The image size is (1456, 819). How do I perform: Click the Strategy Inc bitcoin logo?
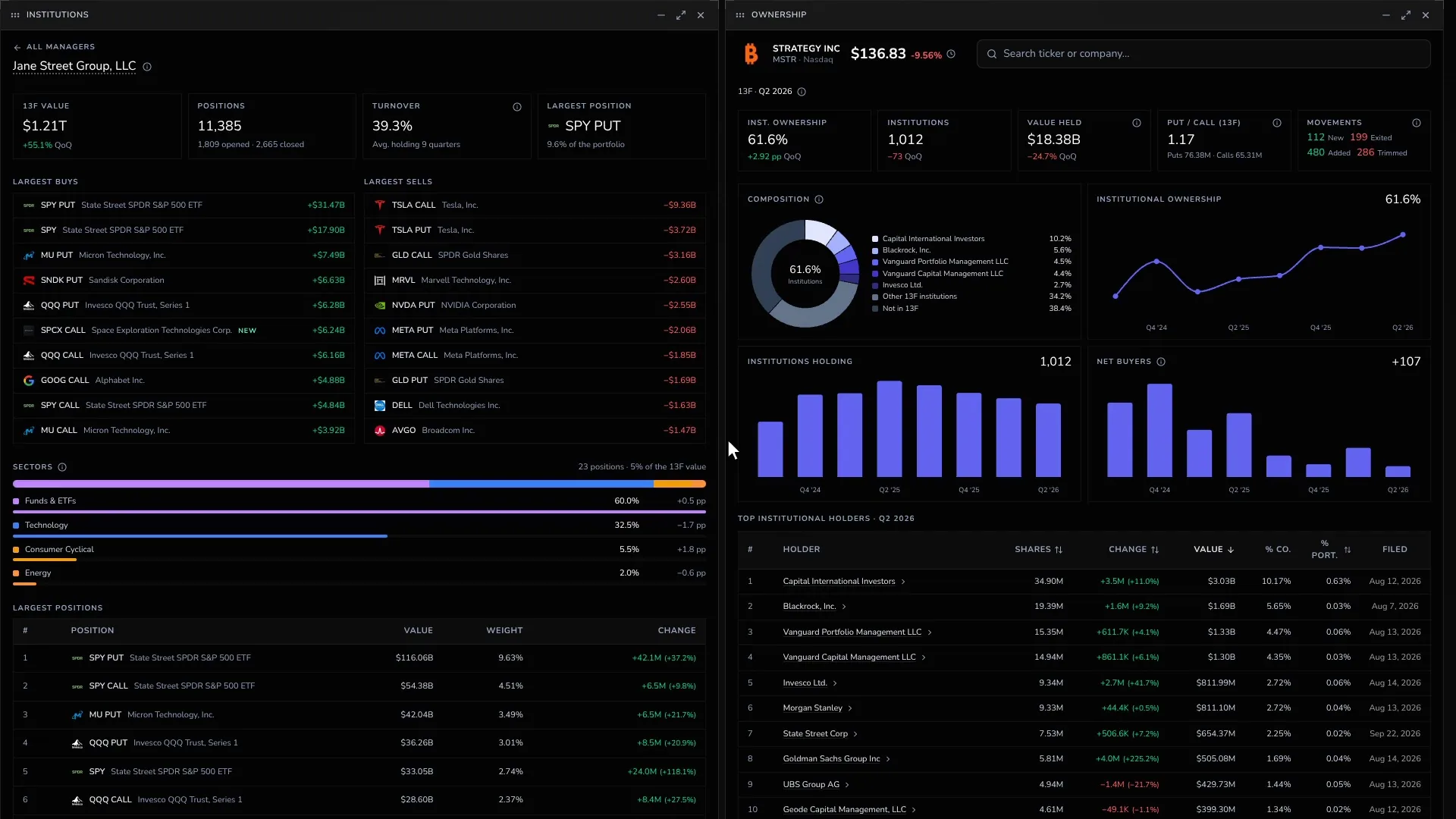751,54
